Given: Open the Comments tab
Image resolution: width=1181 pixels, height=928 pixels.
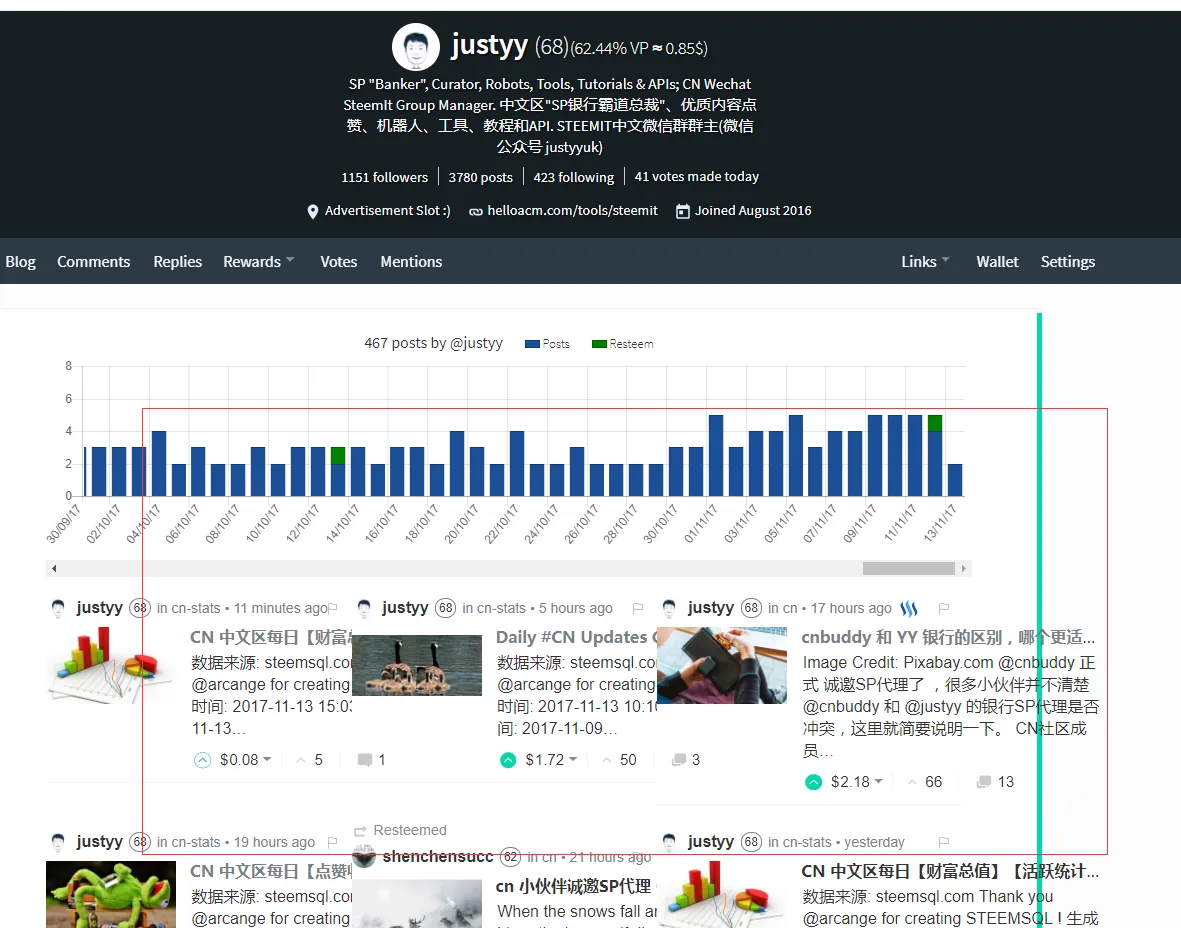Looking at the screenshot, I should 93,261.
